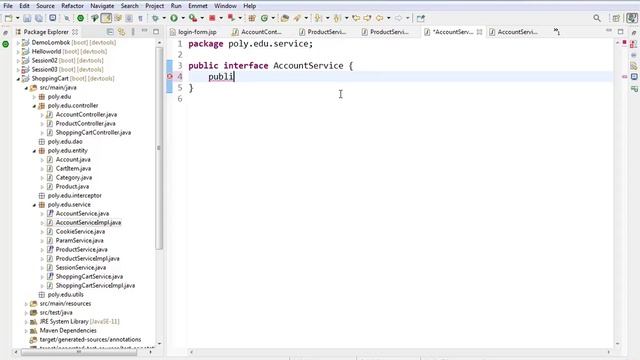
Task: Click the Previous Annotation toolbar icon
Action: [x=337, y=18]
